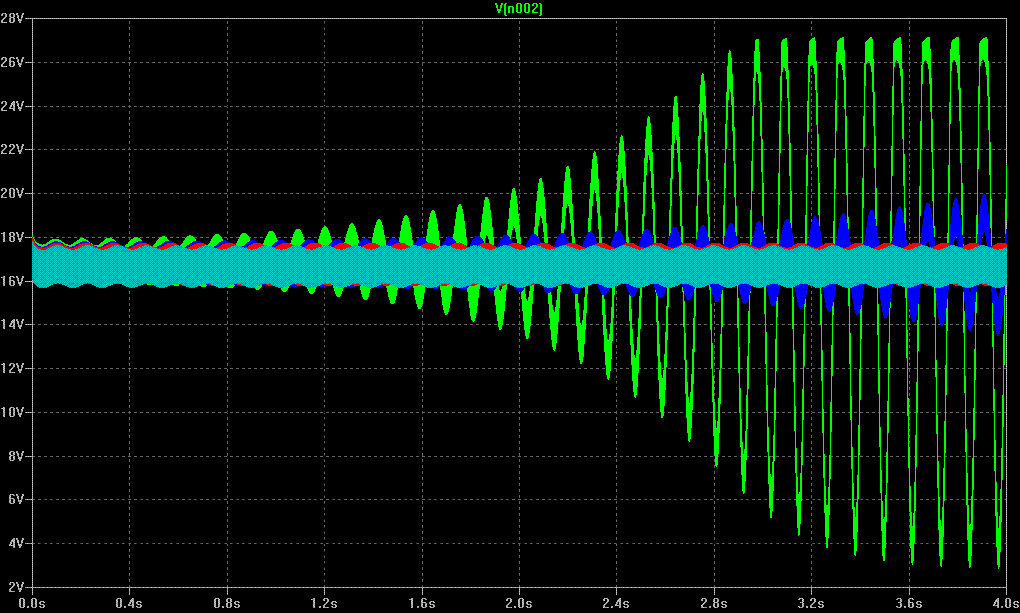1020x613 pixels.
Task: Click the 1.6s time axis label
Action: pos(422,603)
